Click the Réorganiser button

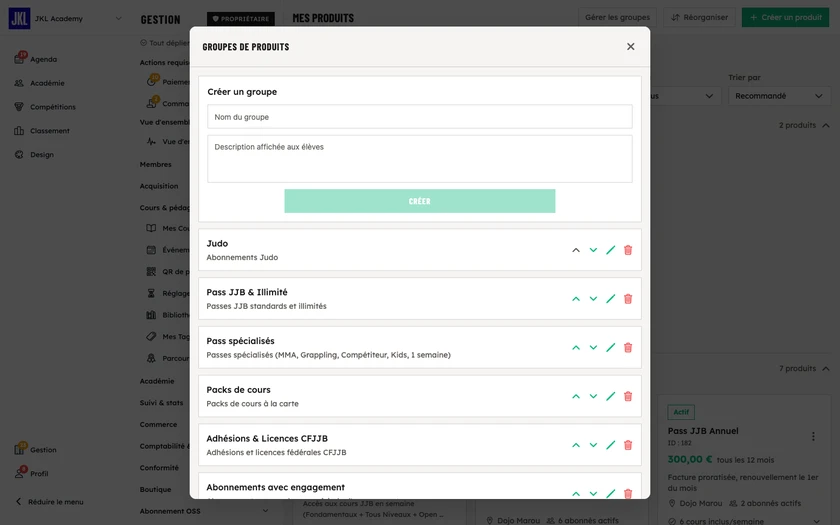click(699, 17)
